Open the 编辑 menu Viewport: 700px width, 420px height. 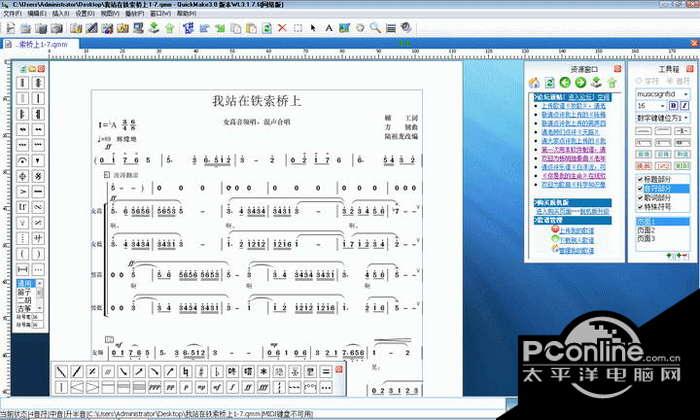pyautogui.click(x=37, y=13)
